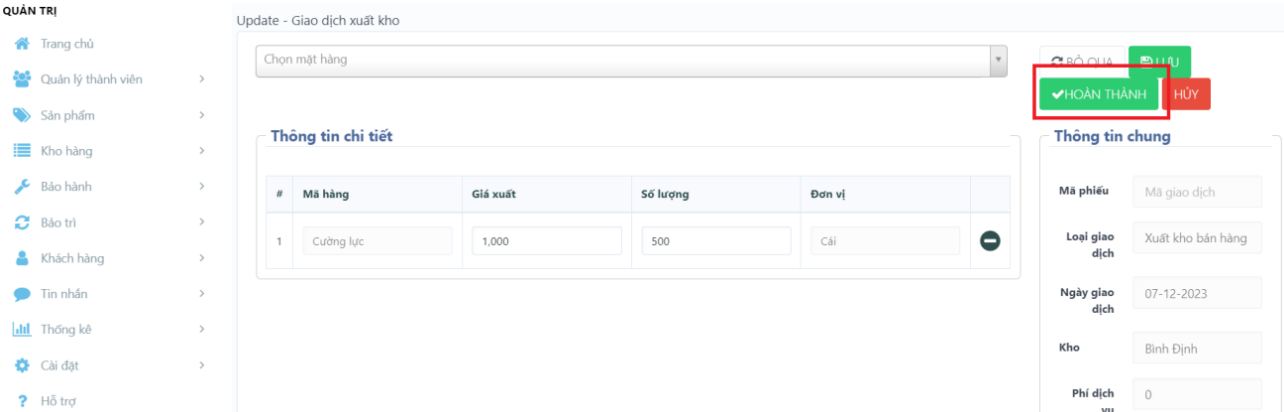
Task: Expand the Bảo hành submenu chevron
Action: point(202,187)
